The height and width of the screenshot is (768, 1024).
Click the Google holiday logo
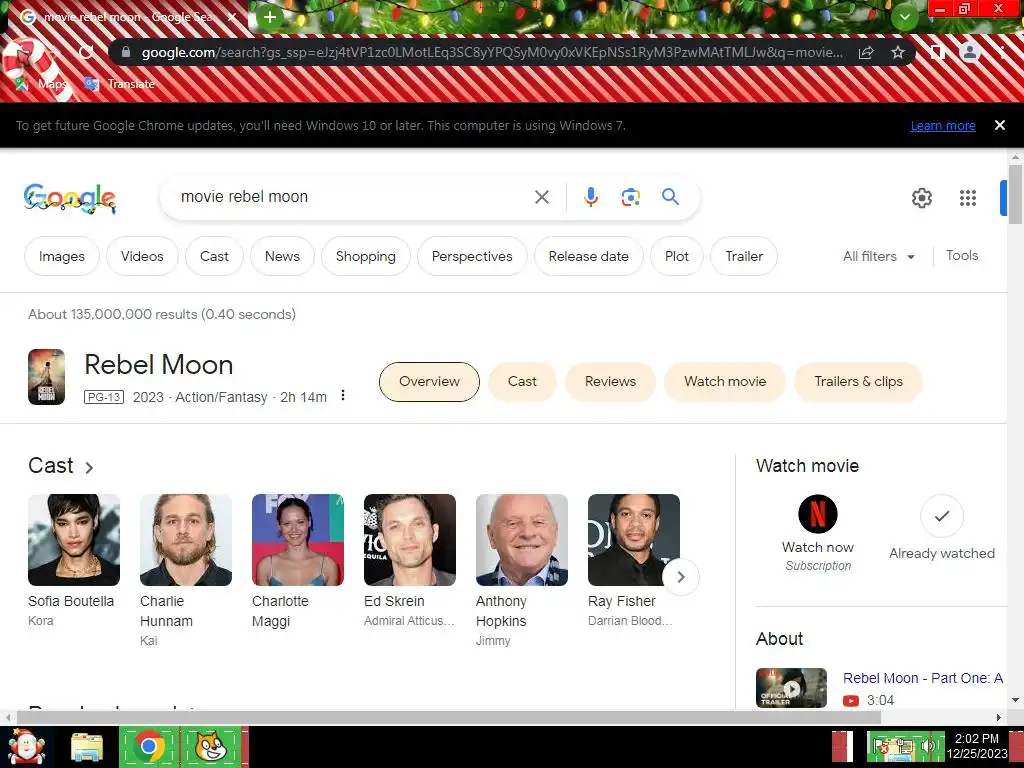click(70, 198)
